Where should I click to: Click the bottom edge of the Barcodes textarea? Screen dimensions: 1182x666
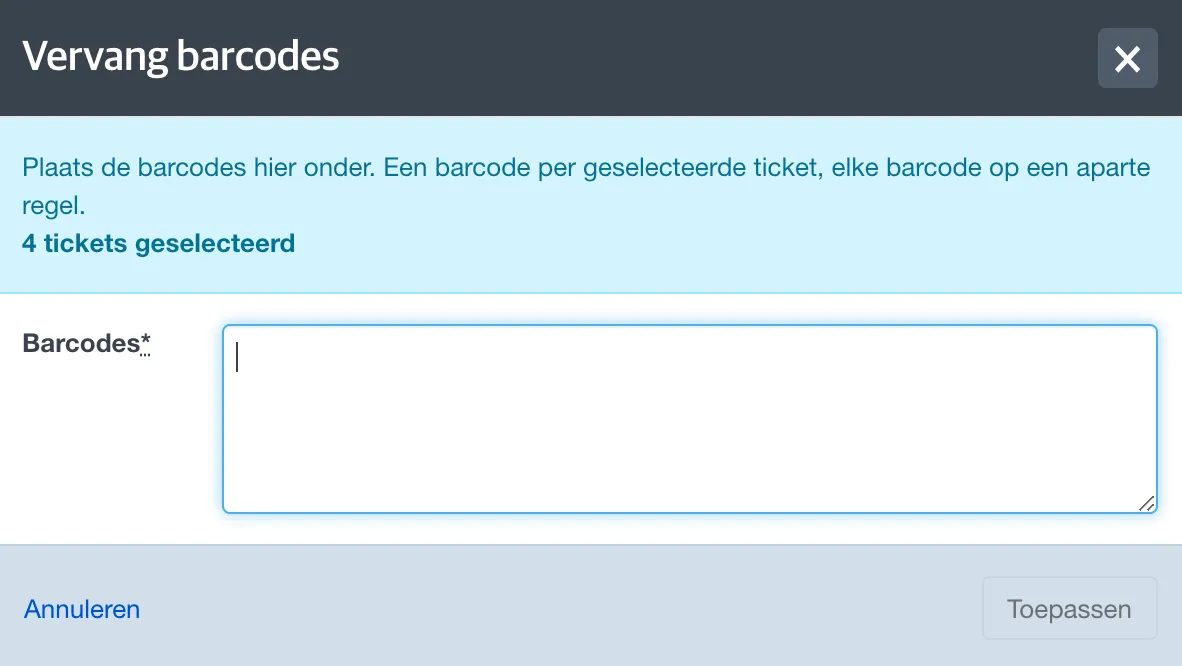[x=690, y=513]
